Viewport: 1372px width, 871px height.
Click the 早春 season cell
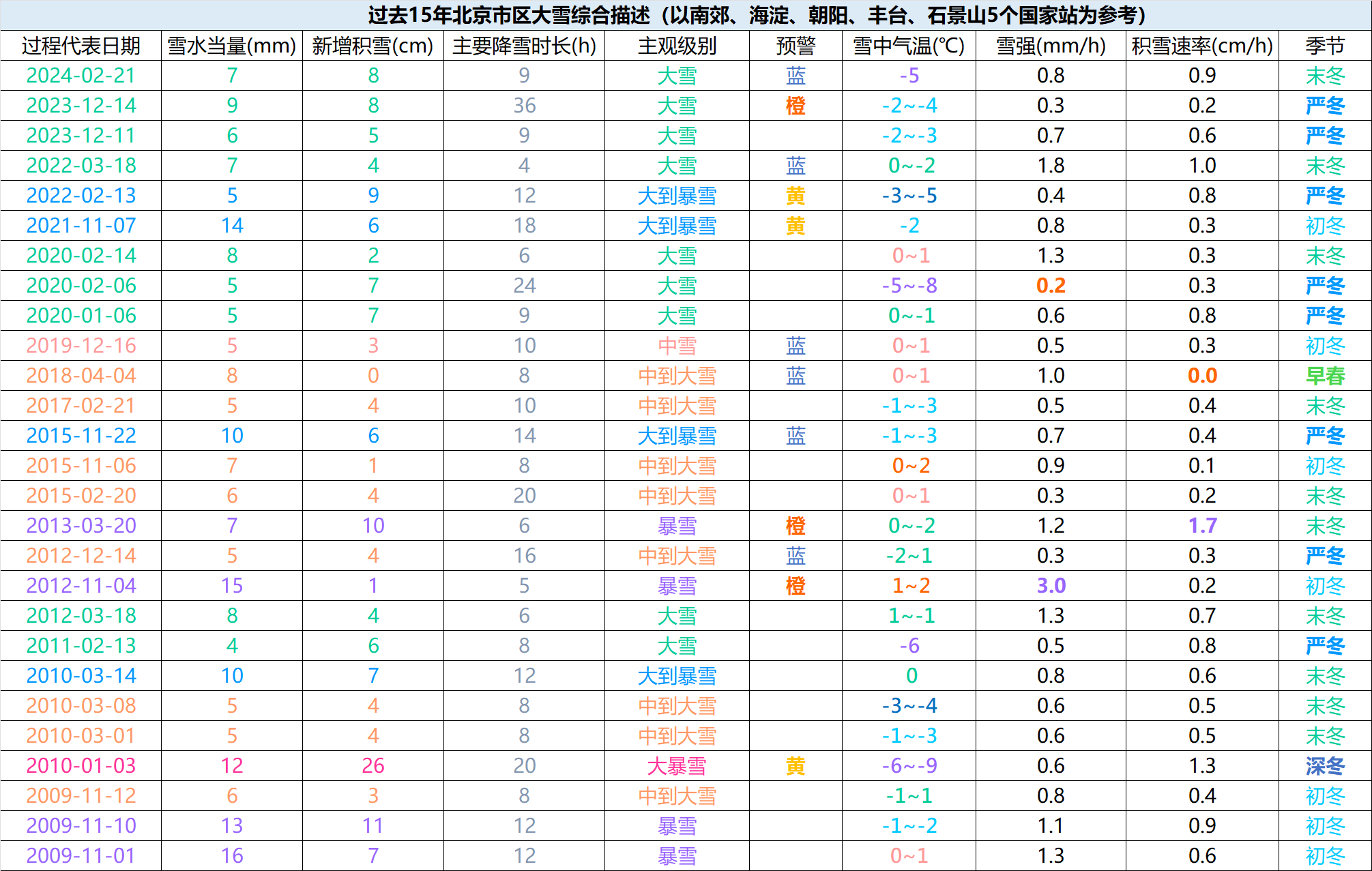pyautogui.click(x=1325, y=376)
